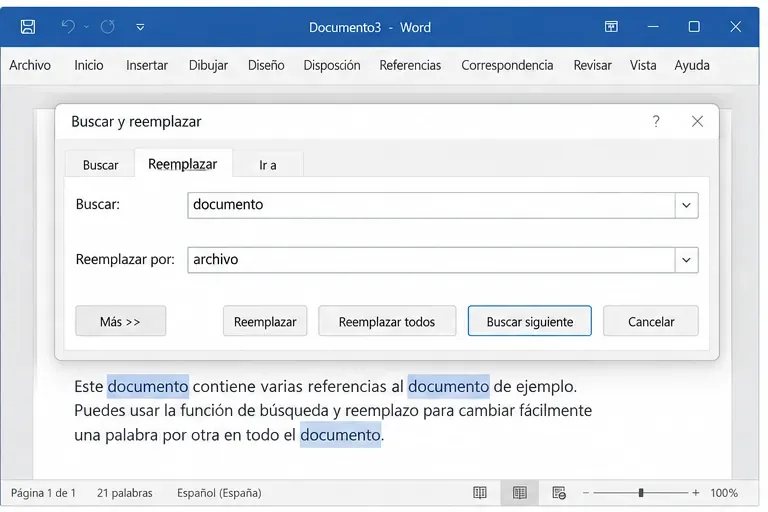Image resolution: width=768 pixels, height=512 pixels.
Task: Click the Reemplazar por field containing archivo
Action: point(431,260)
